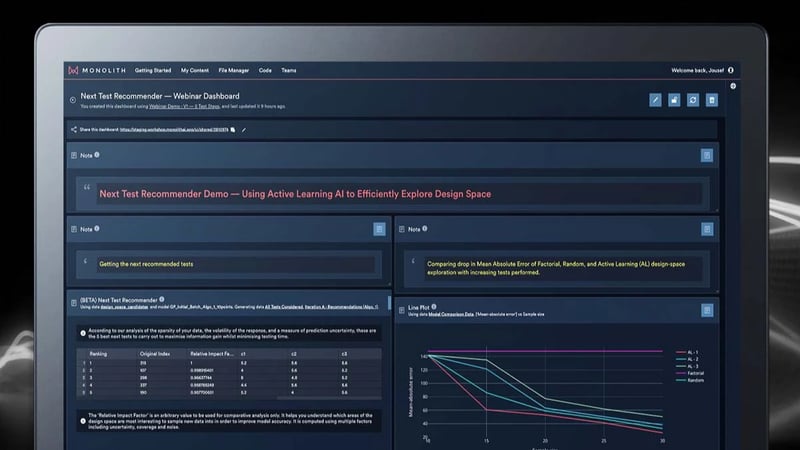
Task: Click the Monolith logo icon
Action: (x=73, y=70)
